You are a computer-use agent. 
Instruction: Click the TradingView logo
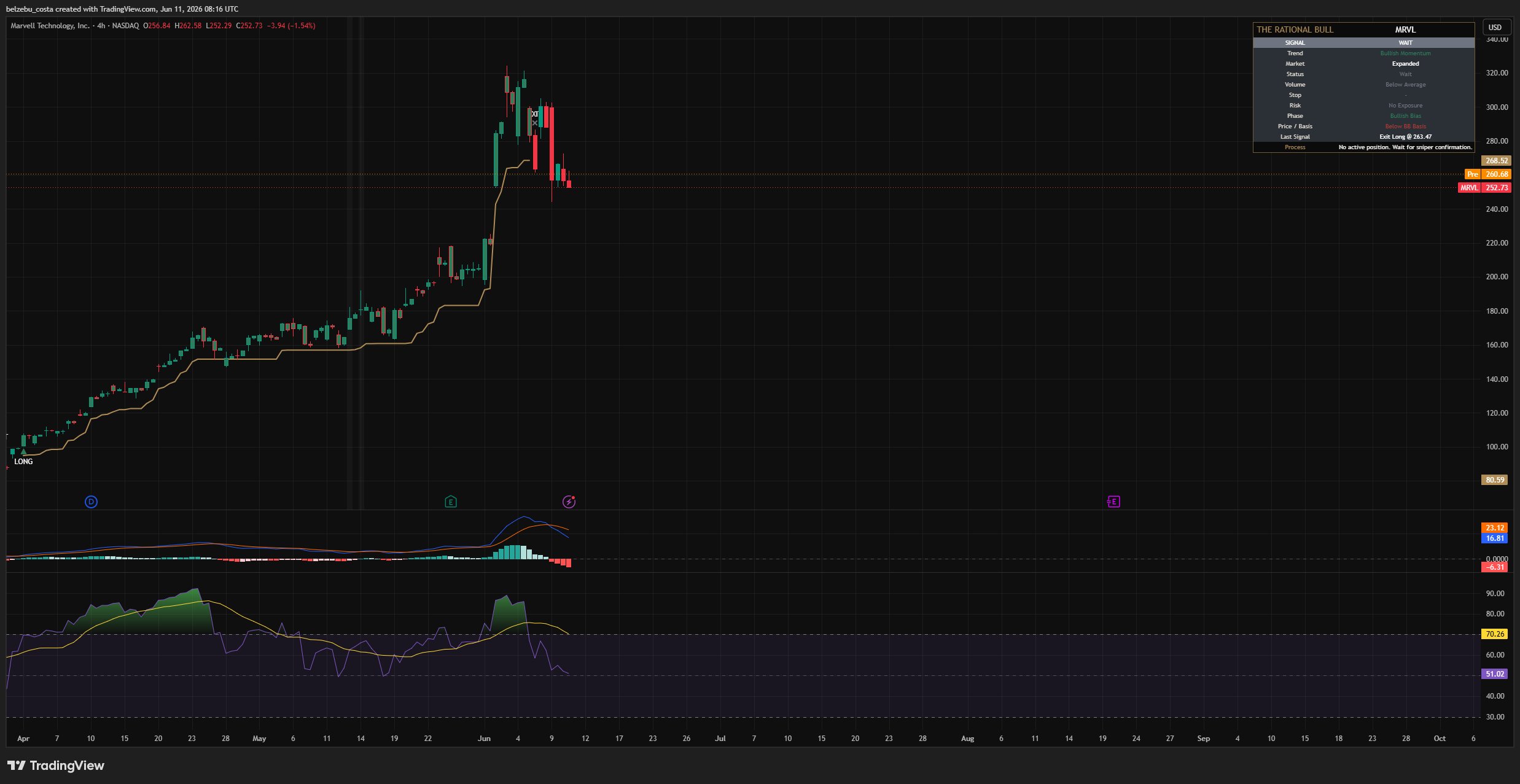click(56, 765)
